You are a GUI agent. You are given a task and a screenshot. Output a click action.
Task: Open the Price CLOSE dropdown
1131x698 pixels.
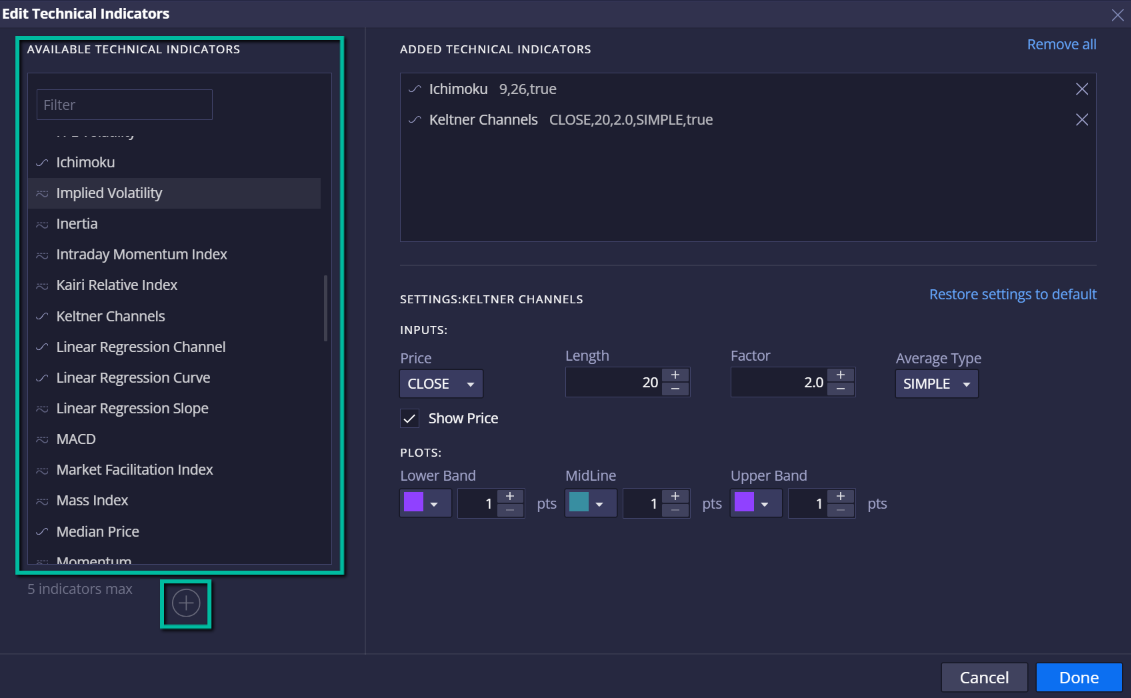click(441, 384)
